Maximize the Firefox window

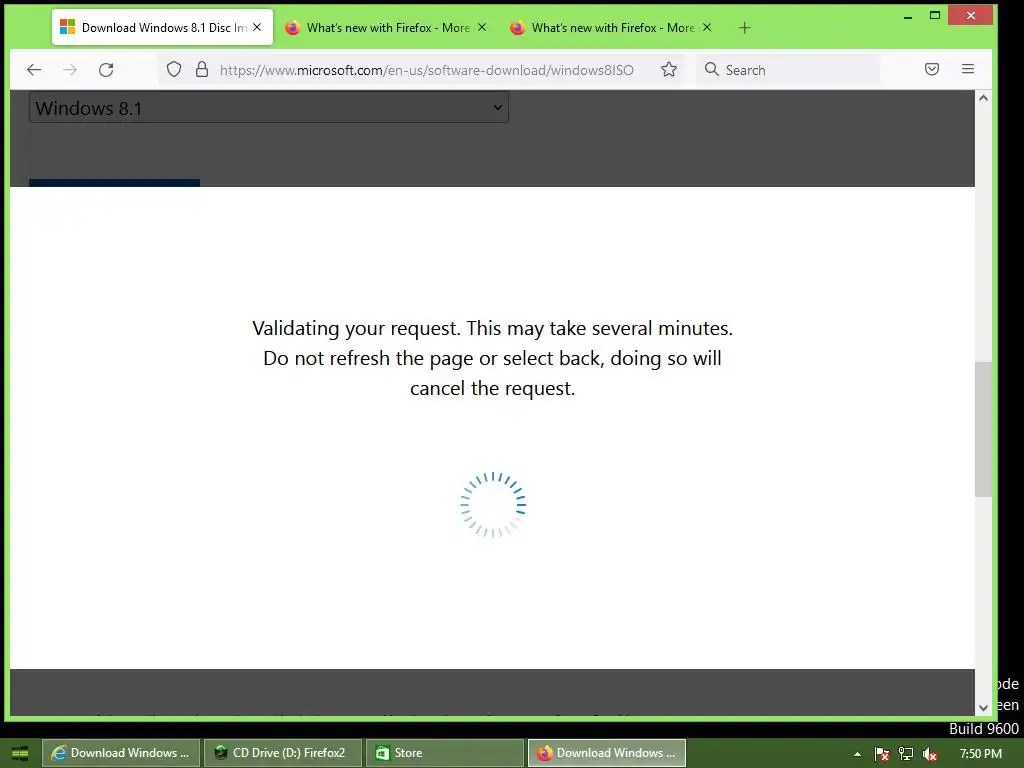click(935, 16)
